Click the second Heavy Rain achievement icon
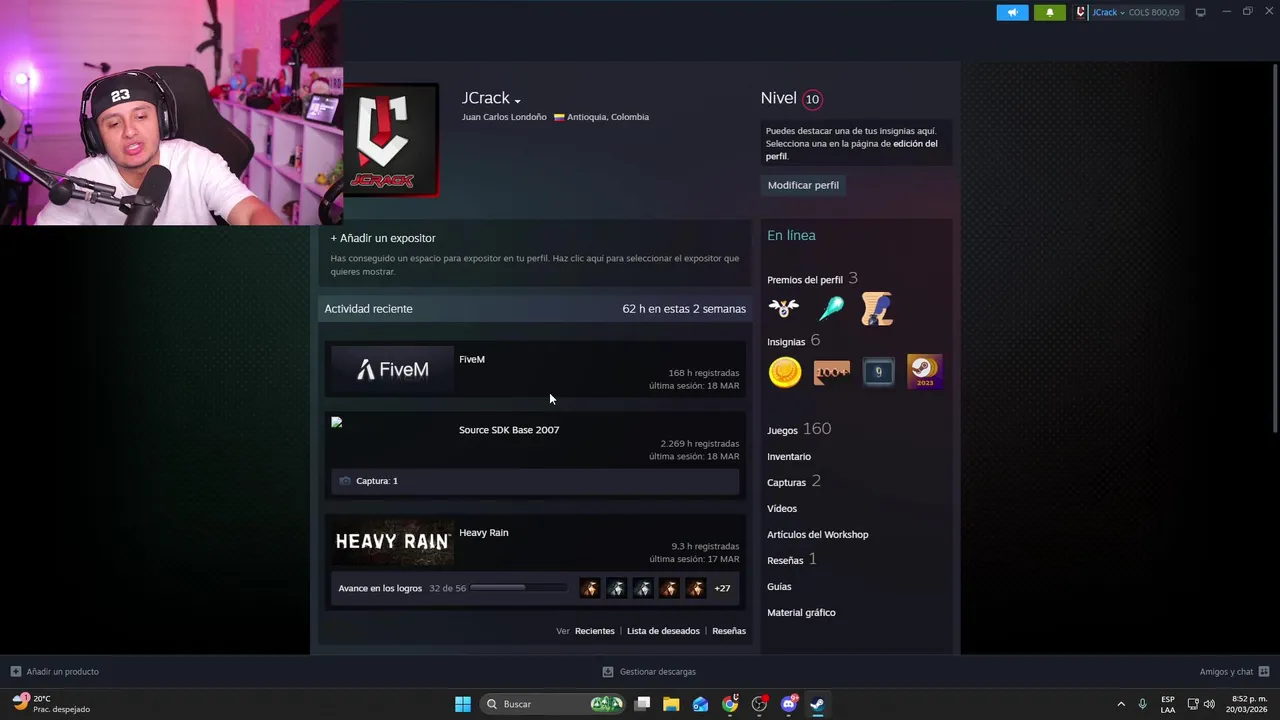The image size is (1280, 720). click(x=616, y=588)
